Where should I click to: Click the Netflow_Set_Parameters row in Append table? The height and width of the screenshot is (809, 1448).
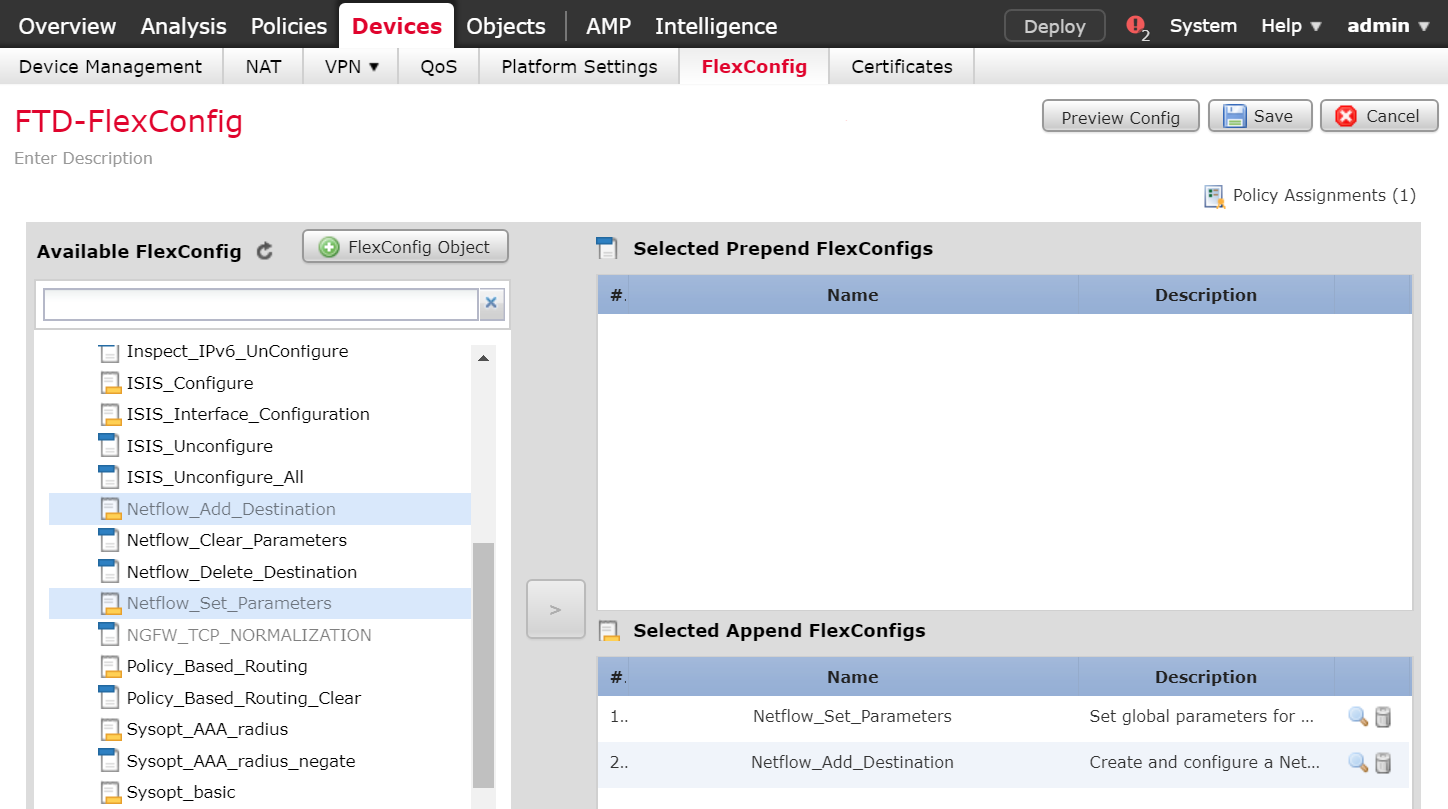pyautogui.click(x=1004, y=716)
